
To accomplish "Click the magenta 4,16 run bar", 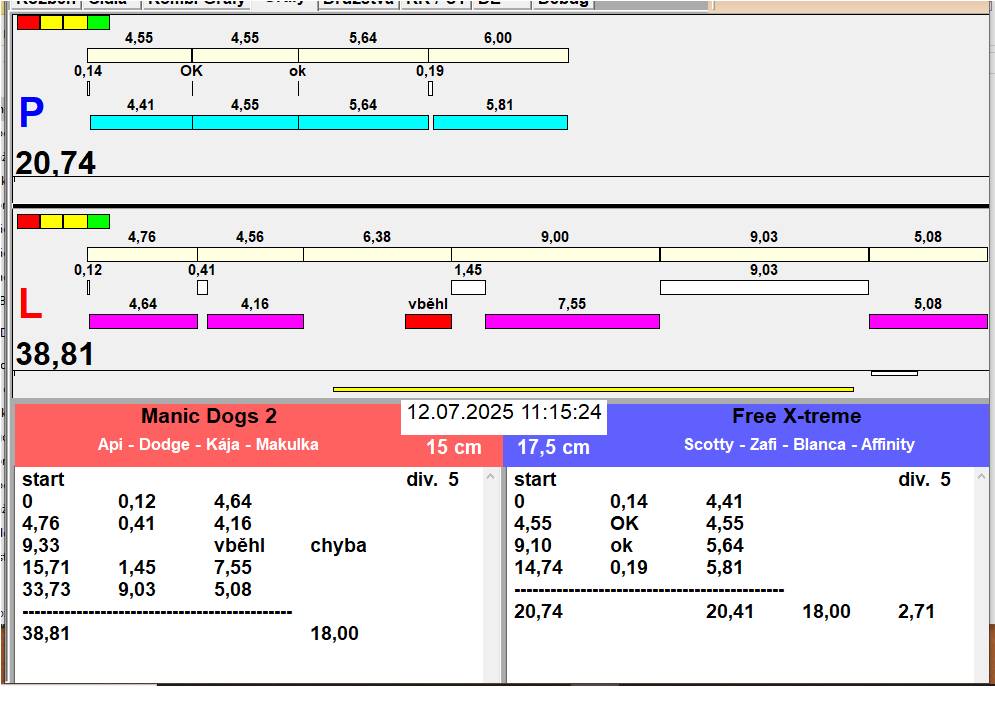I will [255, 321].
